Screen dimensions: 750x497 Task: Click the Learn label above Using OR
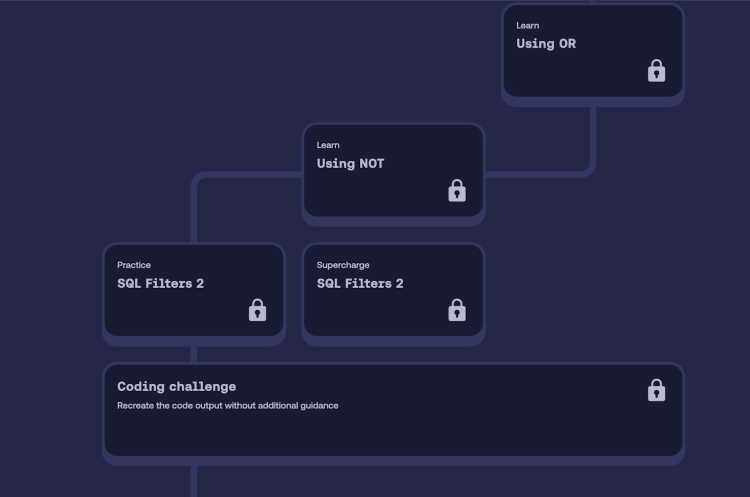tap(528, 26)
